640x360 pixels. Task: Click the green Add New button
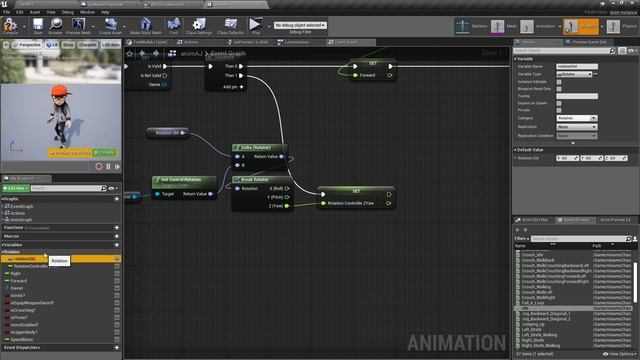16,188
